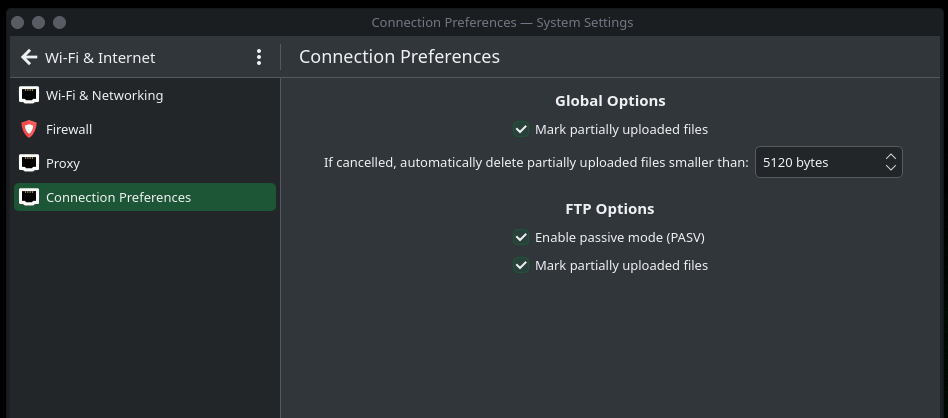Click the Wi-Fi & Networking monitor icon

pos(29,96)
